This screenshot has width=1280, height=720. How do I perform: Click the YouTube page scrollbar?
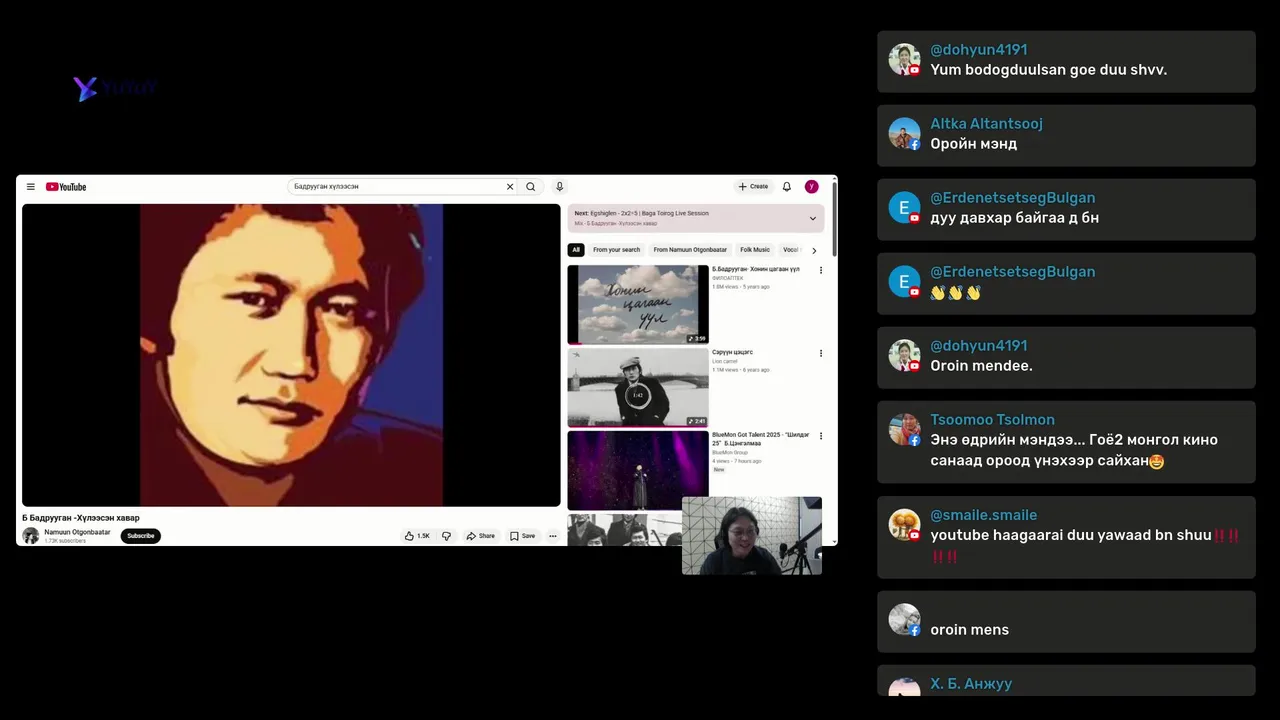(x=834, y=220)
